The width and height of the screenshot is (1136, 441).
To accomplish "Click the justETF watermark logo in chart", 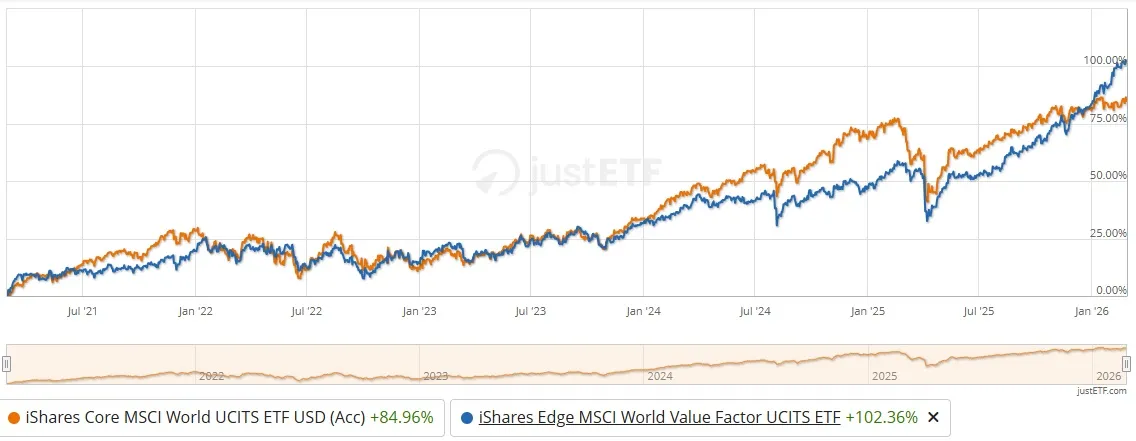I will [x=567, y=172].
